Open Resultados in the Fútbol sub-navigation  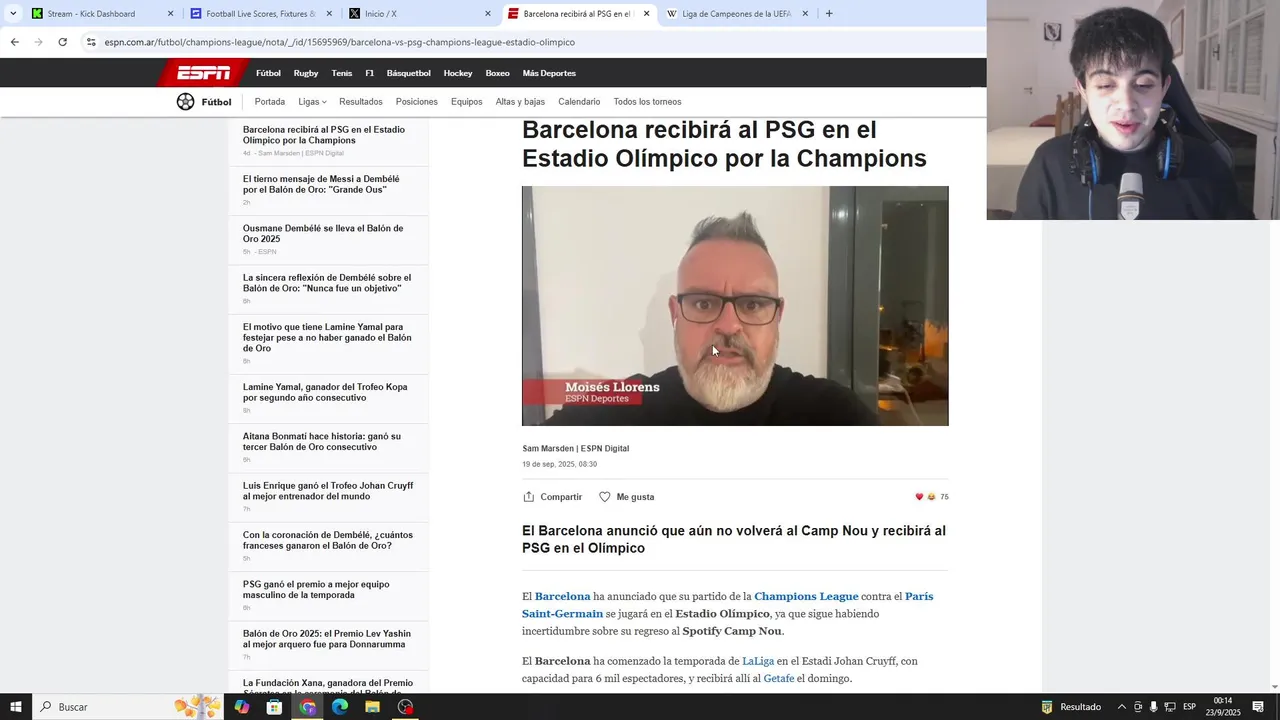point(361,102)
